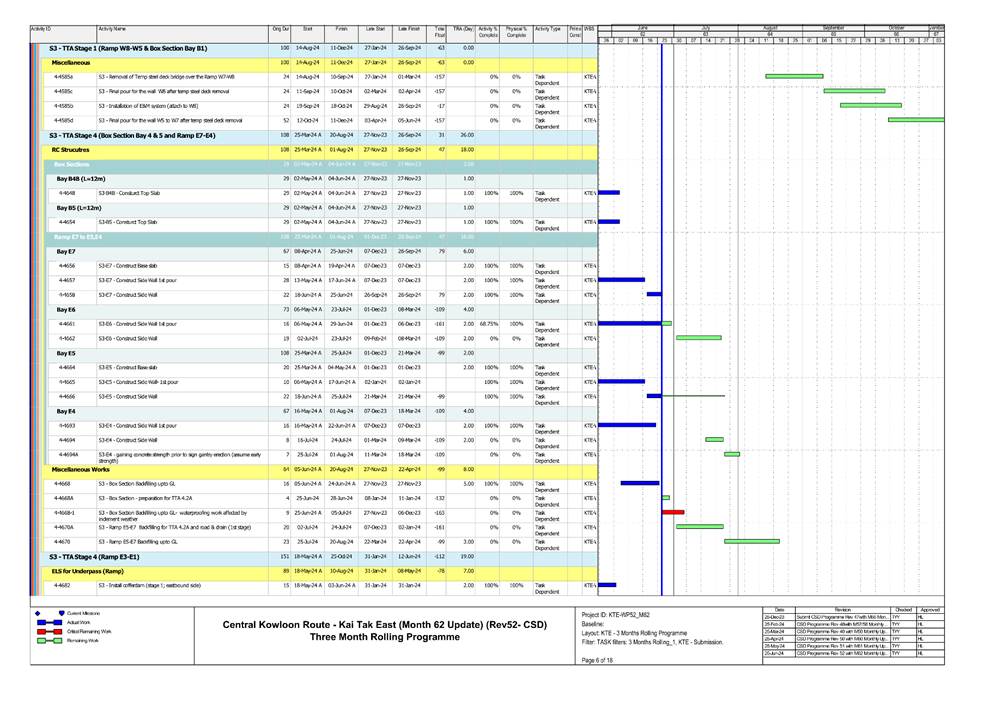Viewport: 1001px width, 708px height.
Task: Click the blue data date line
Action: (661, 300)
